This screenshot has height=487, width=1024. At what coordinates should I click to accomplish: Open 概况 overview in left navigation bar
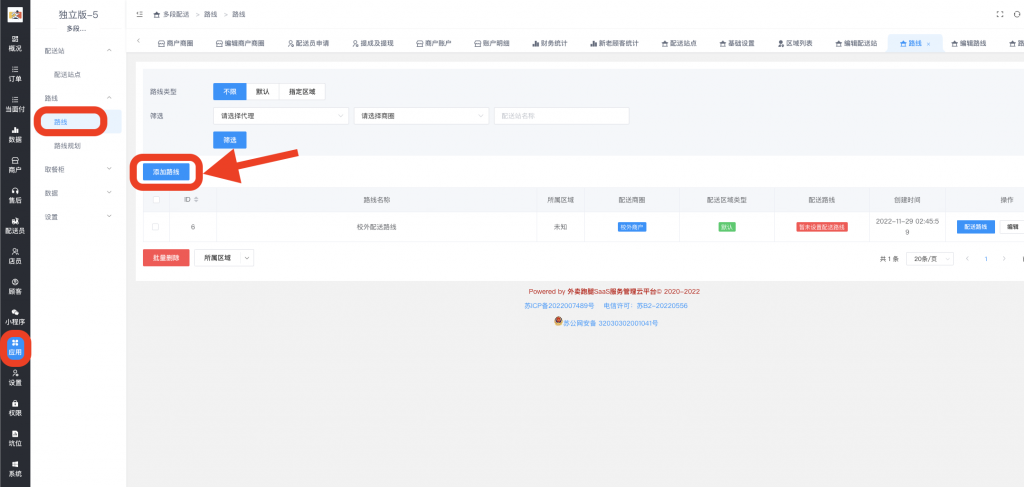click(x=15, y=44)
